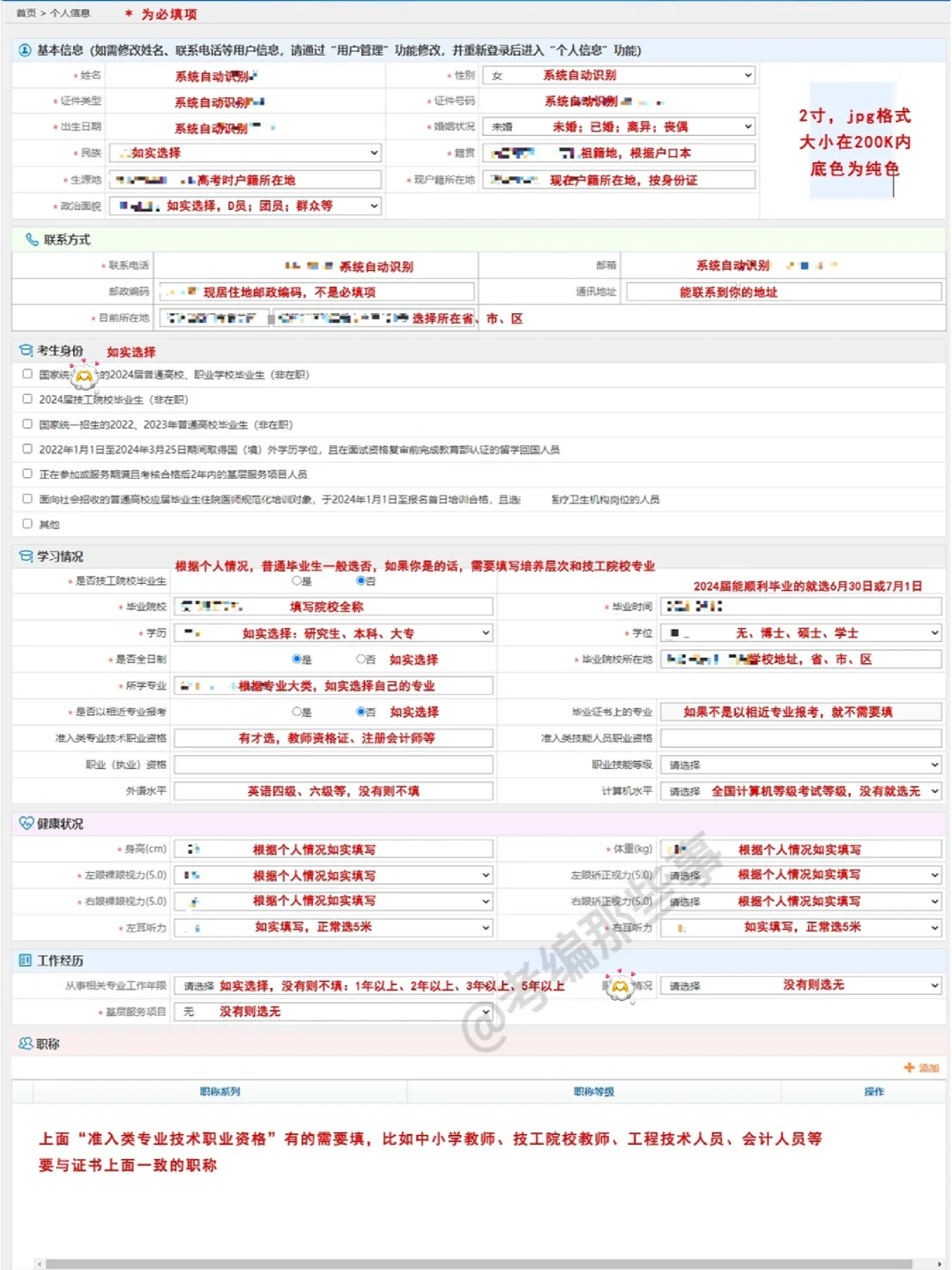Image resolution: width=952 pixels, height=1270 pixels.
Task: Open the 性别 dropdown
Action: tap(620, 76)
